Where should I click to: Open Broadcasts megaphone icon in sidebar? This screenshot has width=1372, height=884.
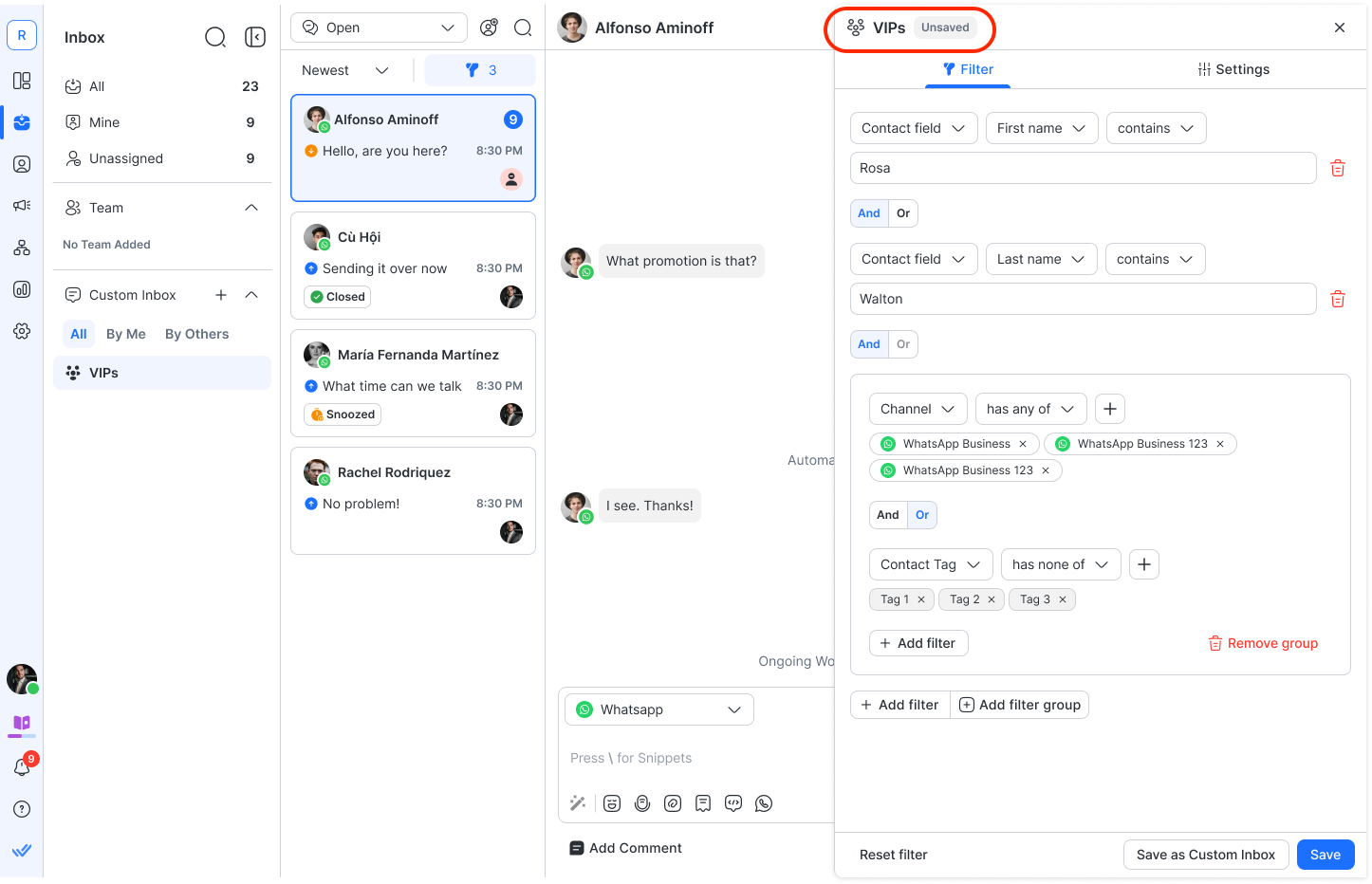coord(22,206)
